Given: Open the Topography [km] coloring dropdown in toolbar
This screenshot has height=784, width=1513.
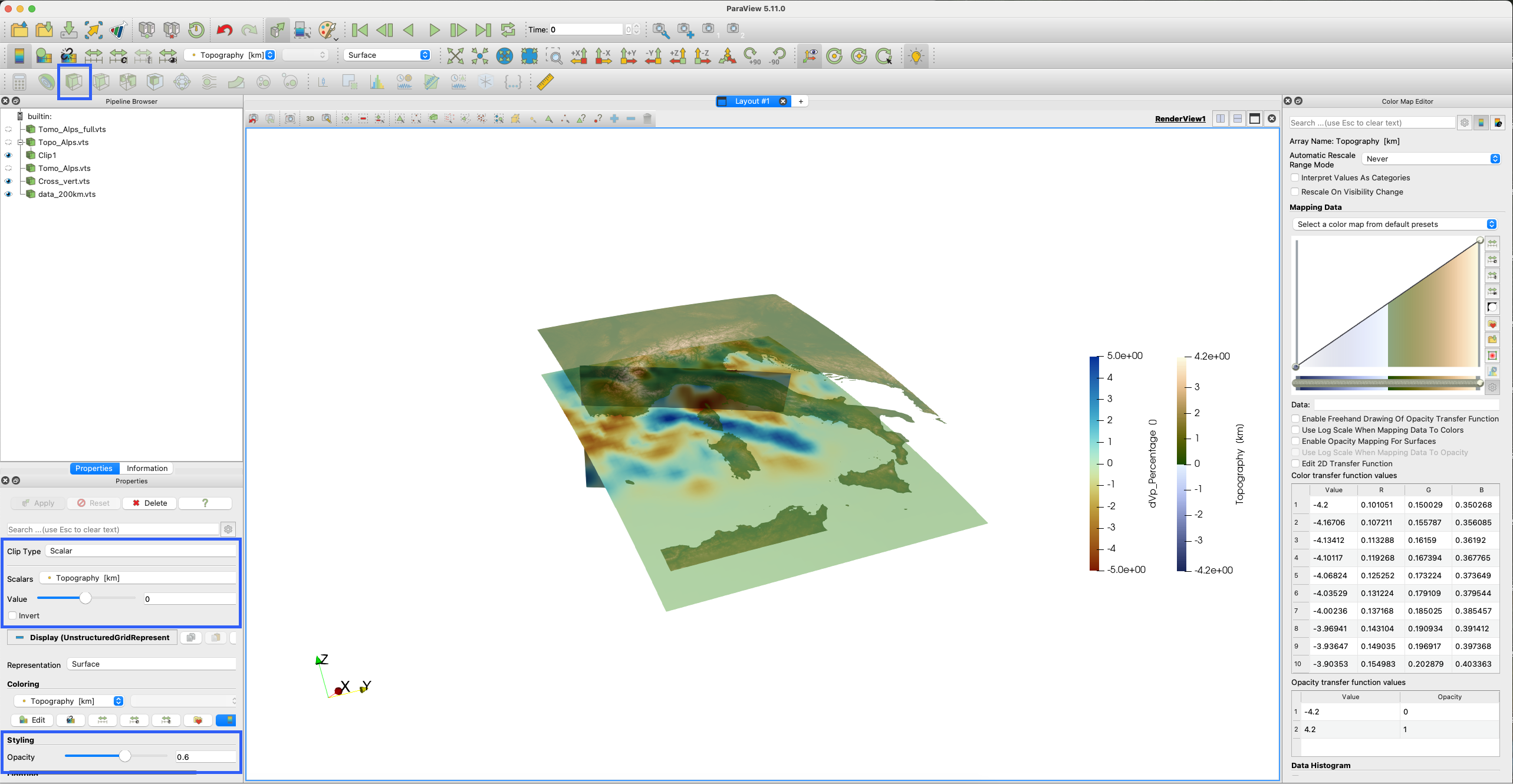Looking at the screenshot, I should (x=230, y=55).
